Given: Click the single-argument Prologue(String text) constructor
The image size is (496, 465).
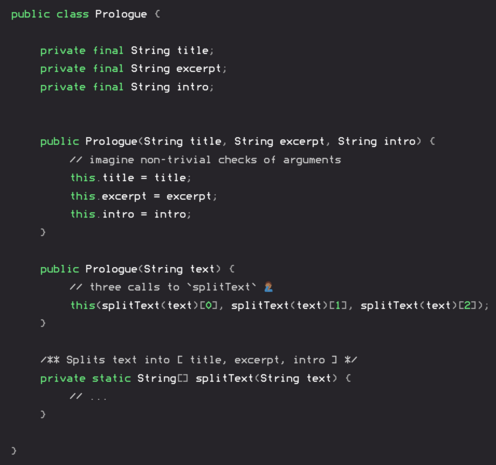Looking at the screenshot, I should coord(137,269).
